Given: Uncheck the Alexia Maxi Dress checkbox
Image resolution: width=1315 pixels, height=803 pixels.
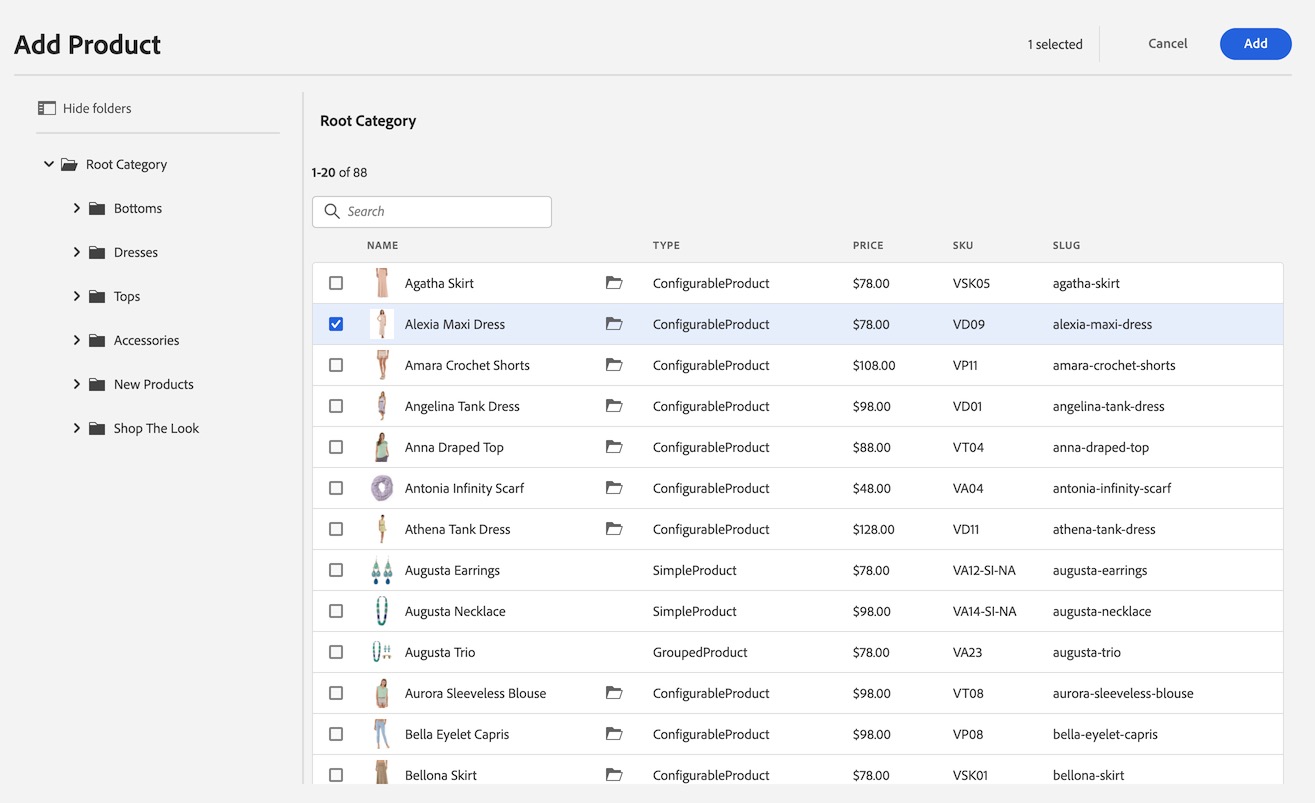Looking at the screenshot, I should point(336,324).
